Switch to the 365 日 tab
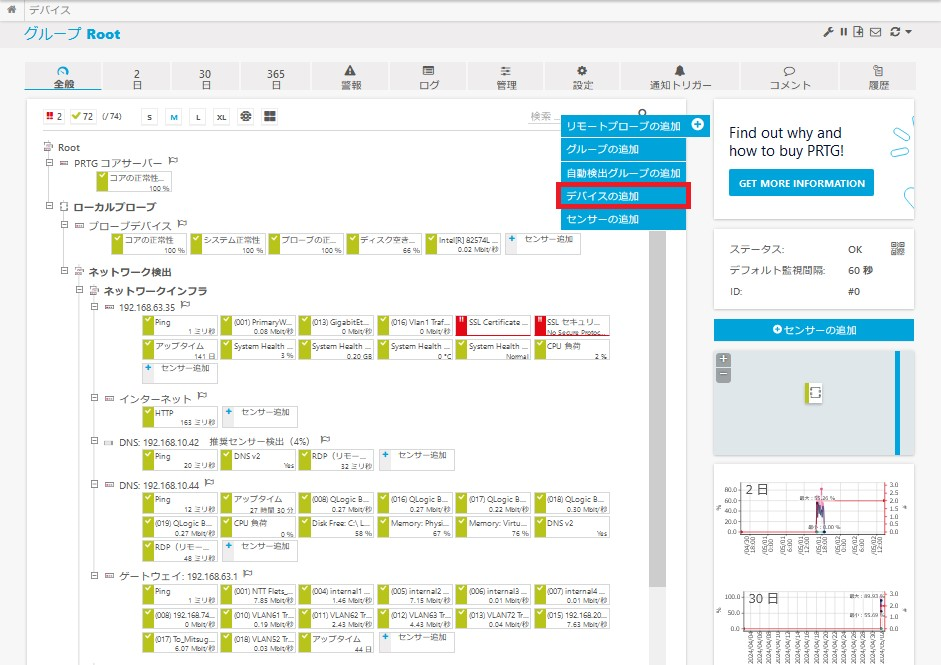Viewport: 941px width, 665px height. (275, 77)
